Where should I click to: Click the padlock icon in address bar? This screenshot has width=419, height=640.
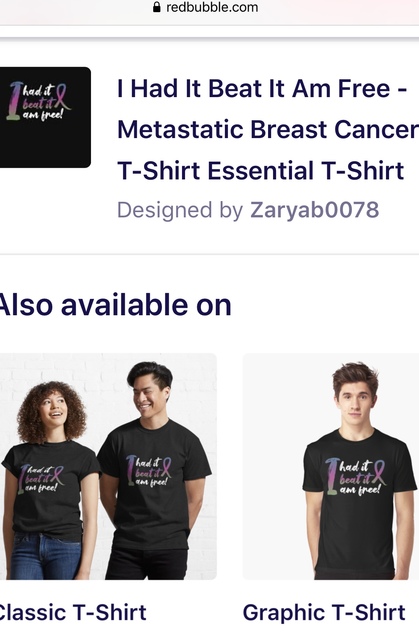click(x=156, y=7)
